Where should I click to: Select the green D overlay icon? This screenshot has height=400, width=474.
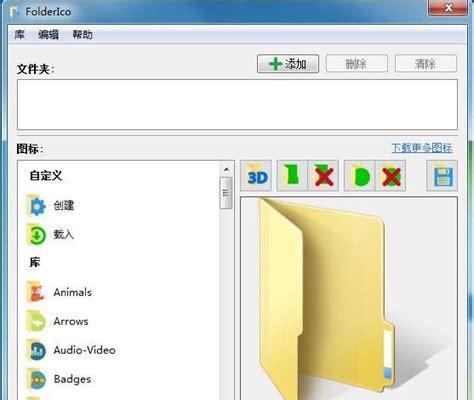point(360,176)
